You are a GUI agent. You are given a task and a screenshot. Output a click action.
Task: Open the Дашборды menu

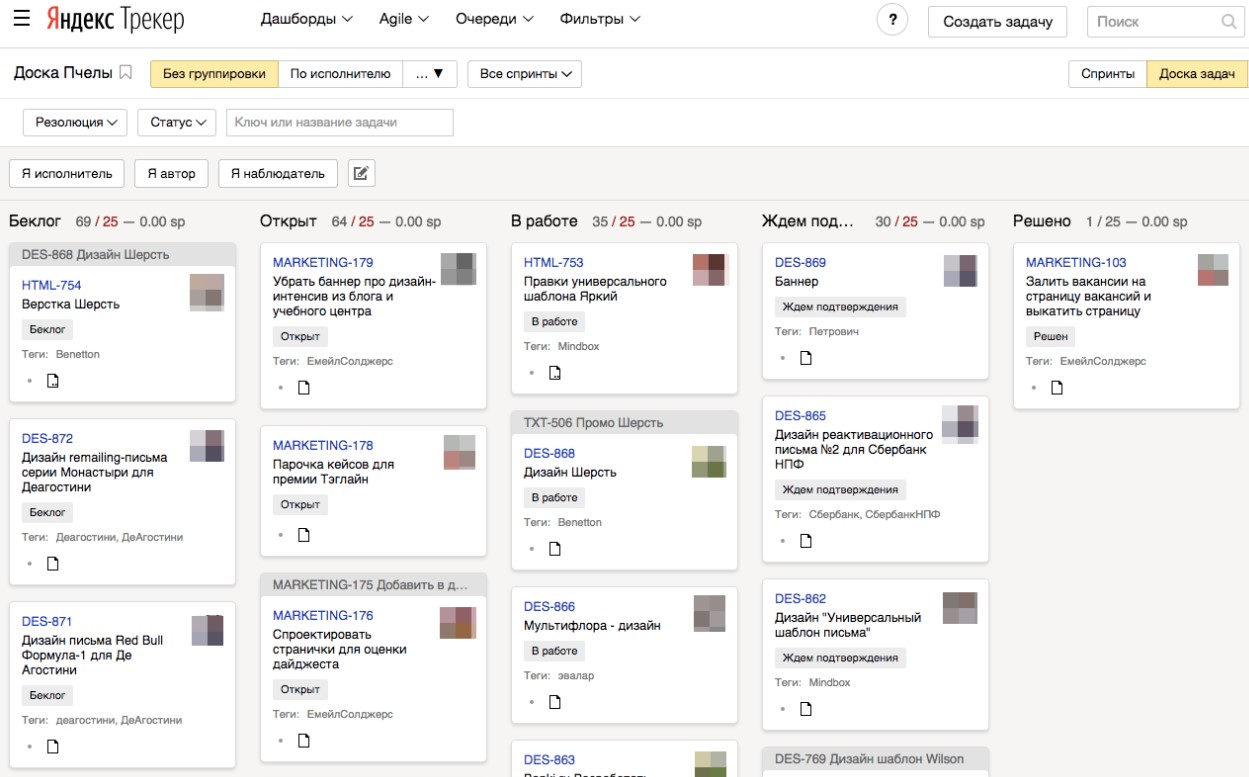[306, 19]
